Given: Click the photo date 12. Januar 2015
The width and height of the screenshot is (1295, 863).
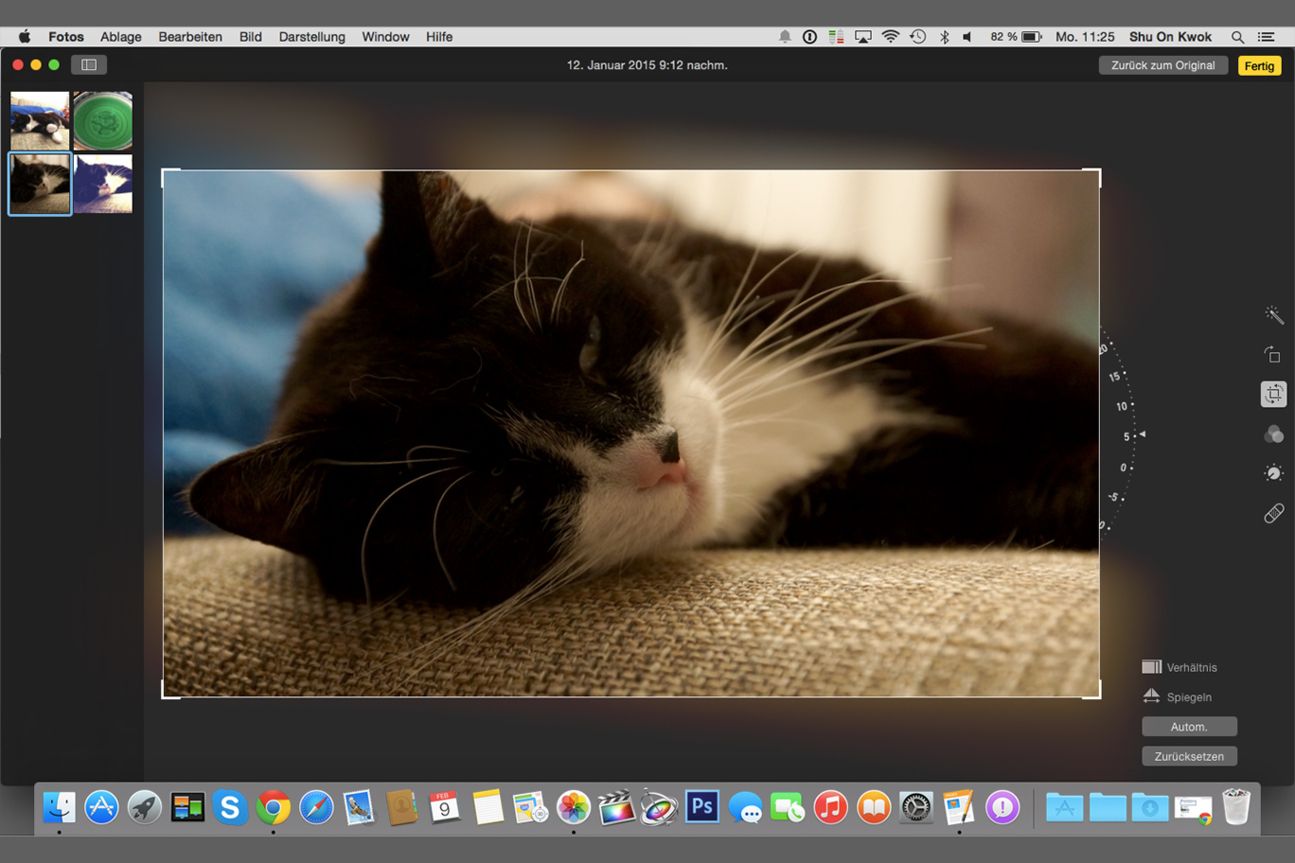Looking at the screenshot, I should pyautogui.click(x=647, y=65).
